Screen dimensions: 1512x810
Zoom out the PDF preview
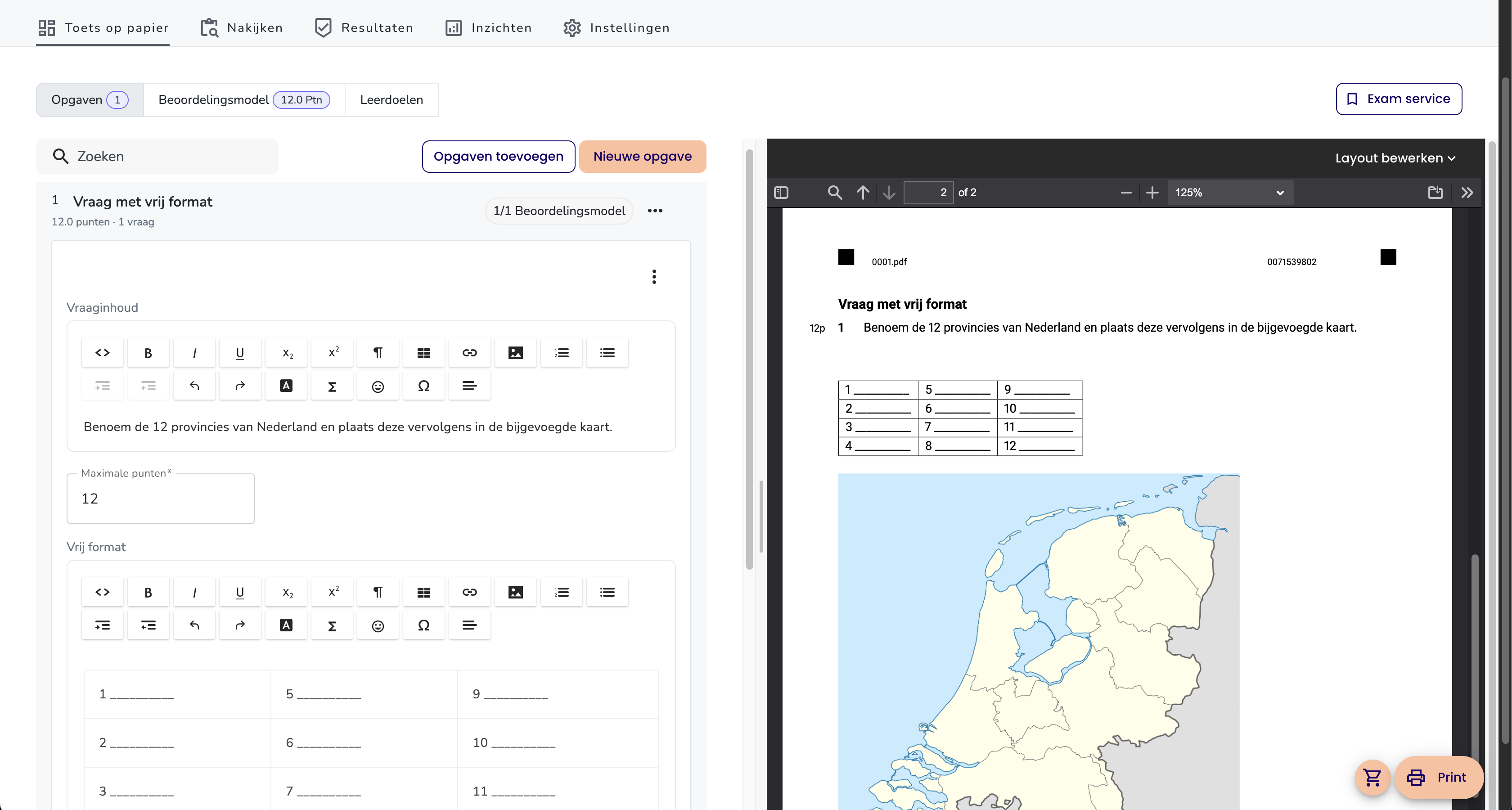1126,193
